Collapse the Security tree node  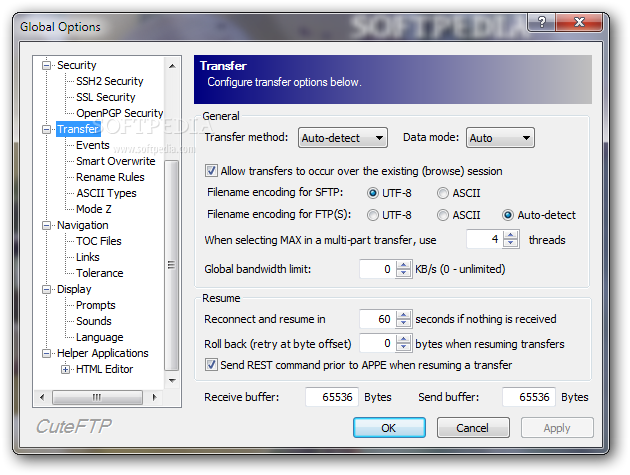click(x=47, y=65)
